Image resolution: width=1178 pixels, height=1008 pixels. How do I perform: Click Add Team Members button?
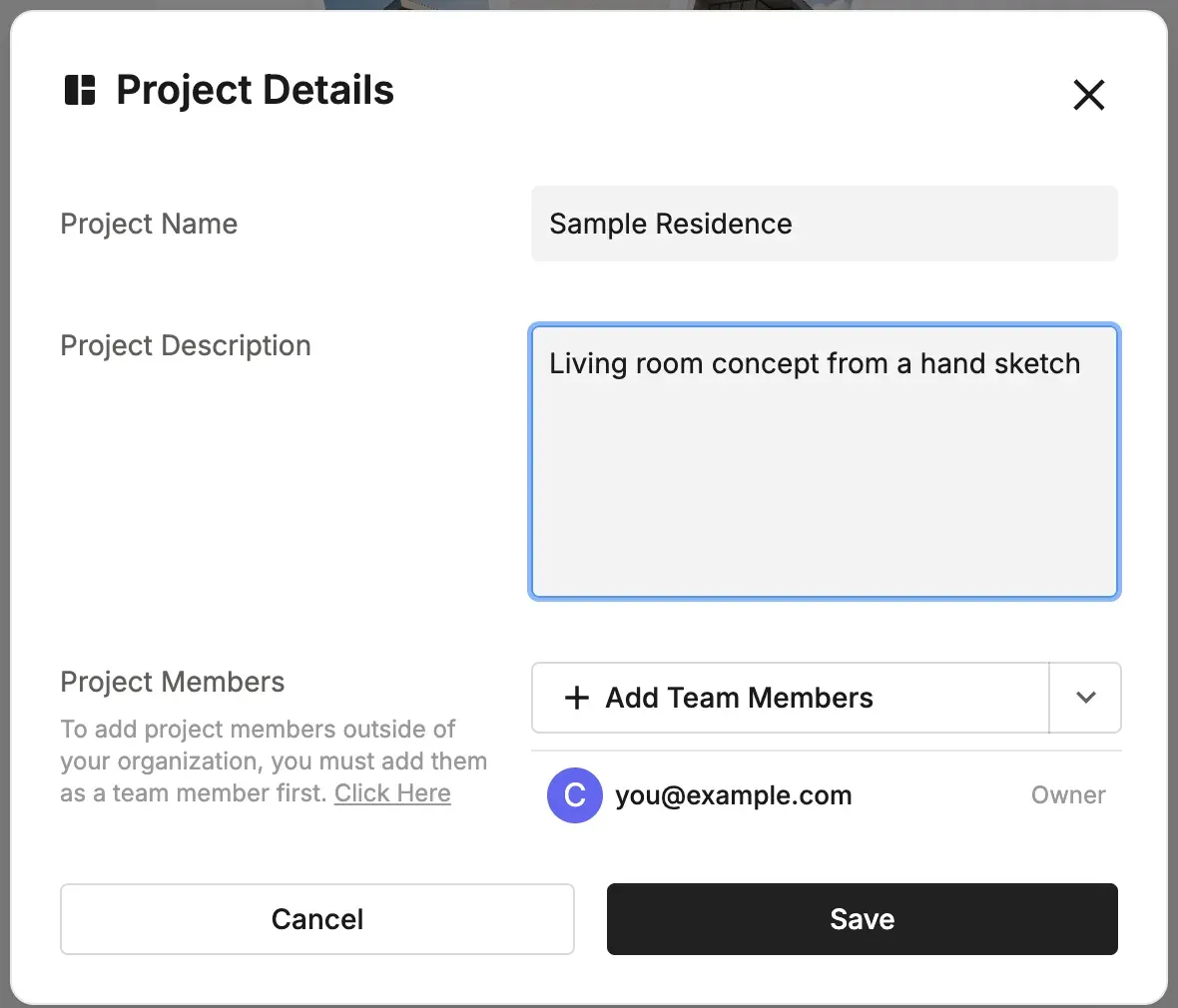[791, 697]
